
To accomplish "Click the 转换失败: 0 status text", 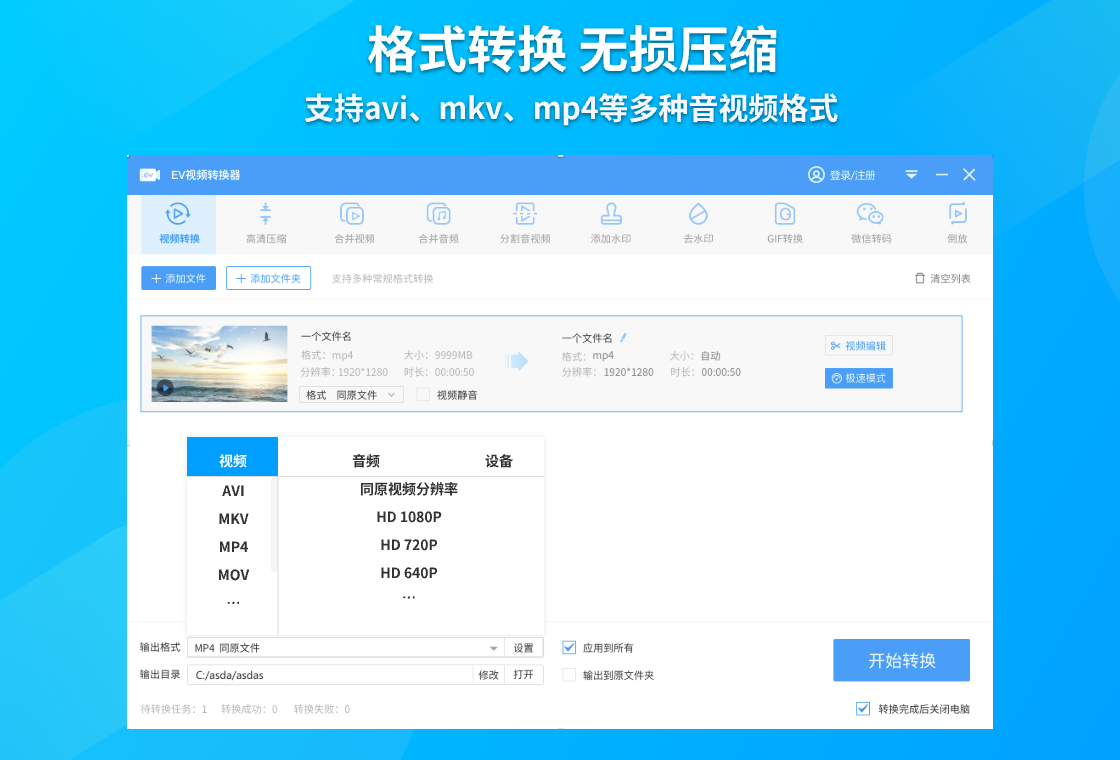I will [322, 709].
